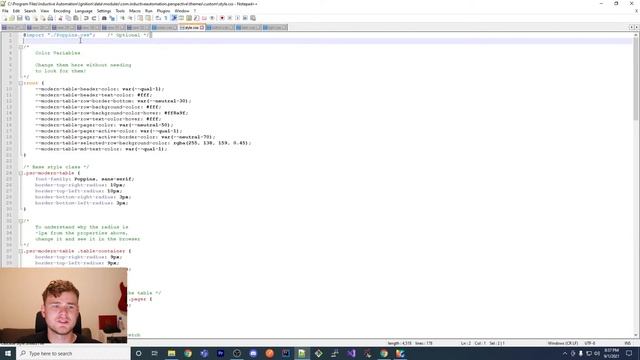Click the Zoom In toolbar icon
The image size is (640, 360).
[122, 18]
